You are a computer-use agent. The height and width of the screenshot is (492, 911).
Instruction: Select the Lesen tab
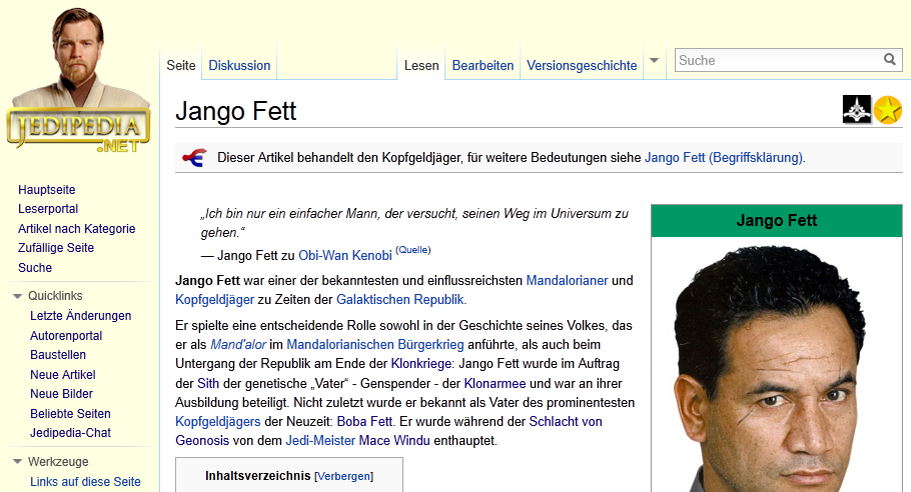pos(421,66)
